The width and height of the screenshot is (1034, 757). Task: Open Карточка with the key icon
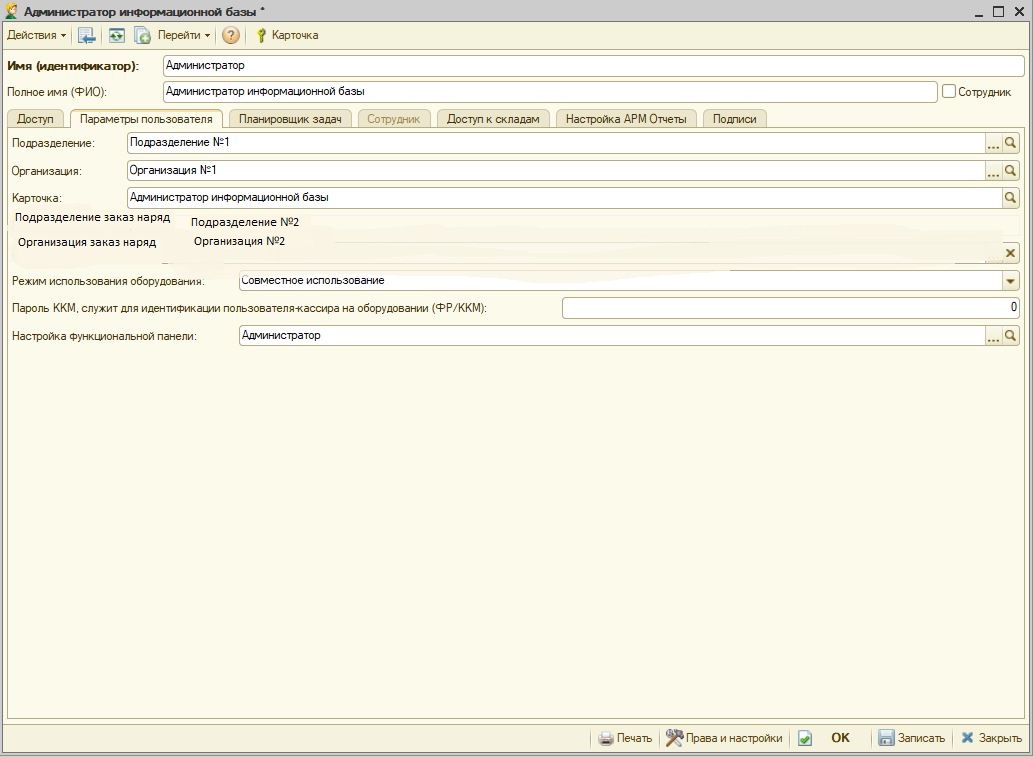point(287,35)
